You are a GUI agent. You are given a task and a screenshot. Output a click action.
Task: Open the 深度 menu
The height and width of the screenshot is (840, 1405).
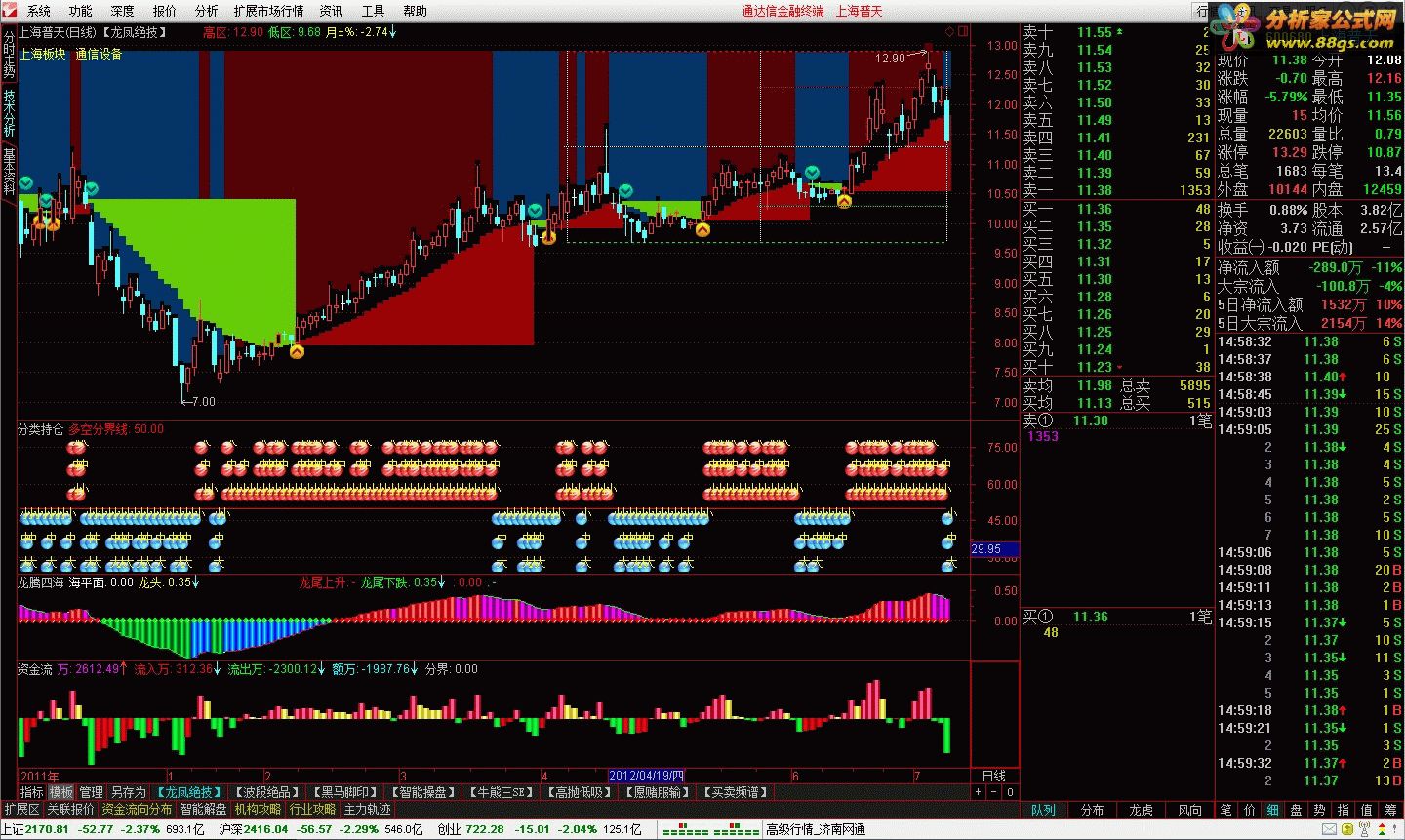pyautogui.click(x=123, y=11)
